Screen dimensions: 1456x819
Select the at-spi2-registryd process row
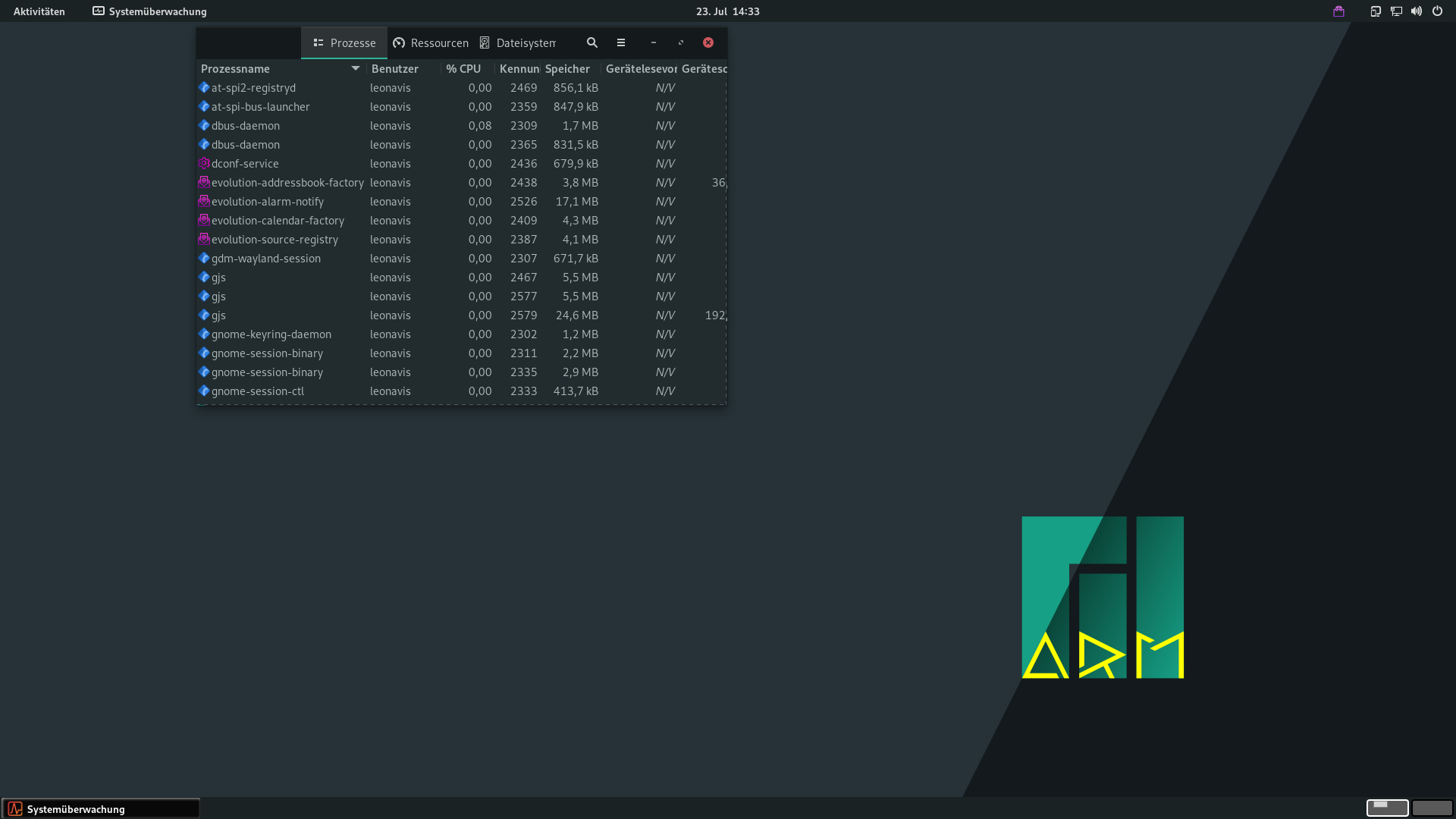pyautogui.click(x=462, y=87)
